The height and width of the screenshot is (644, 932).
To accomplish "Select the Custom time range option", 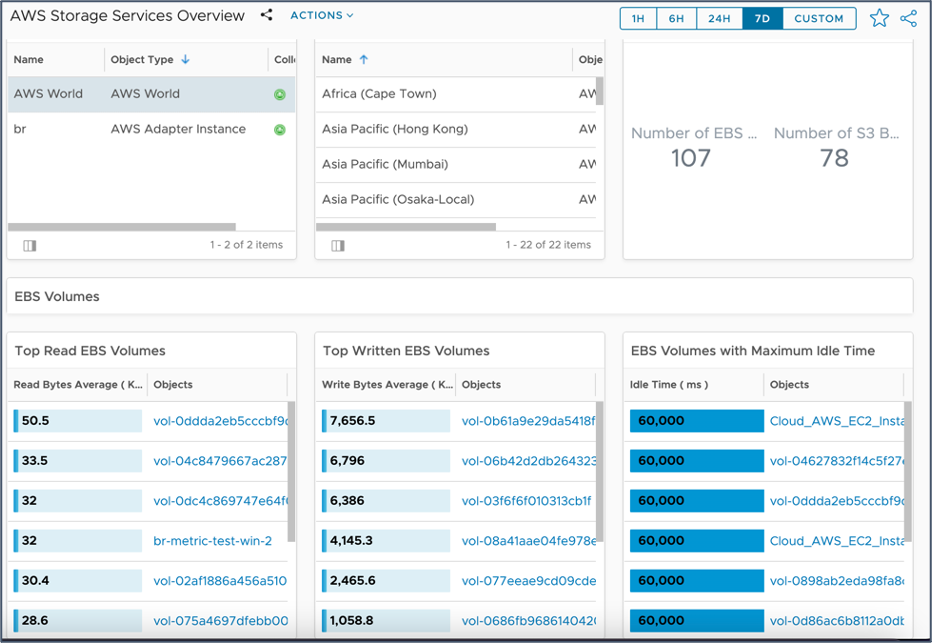I will (819, 19).
